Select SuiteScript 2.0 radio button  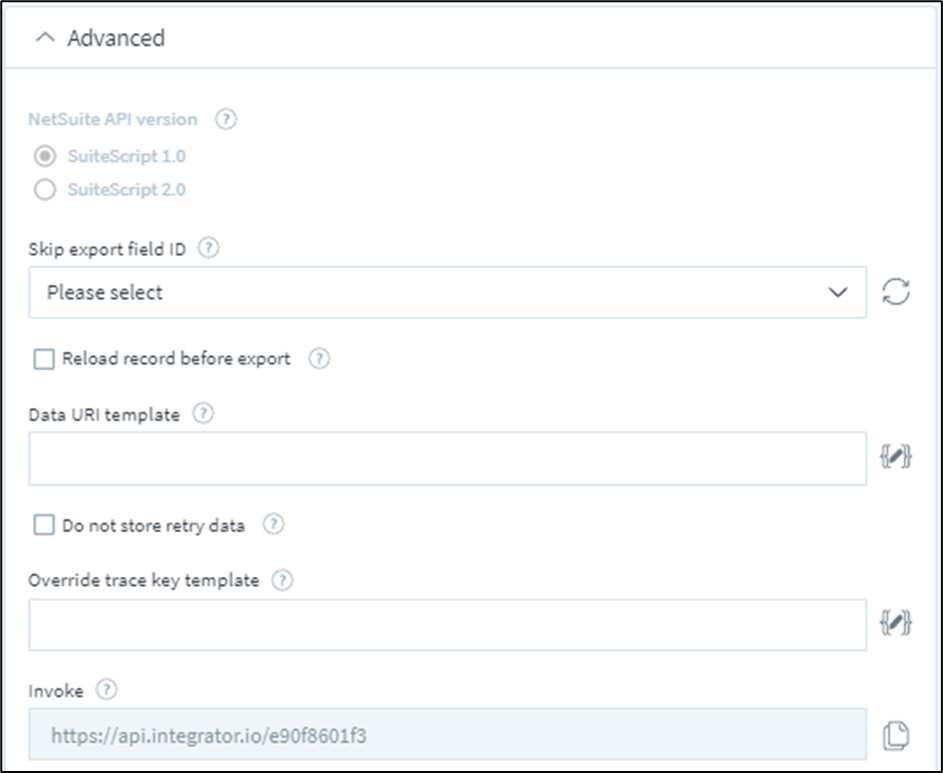(x=45, y=189)
